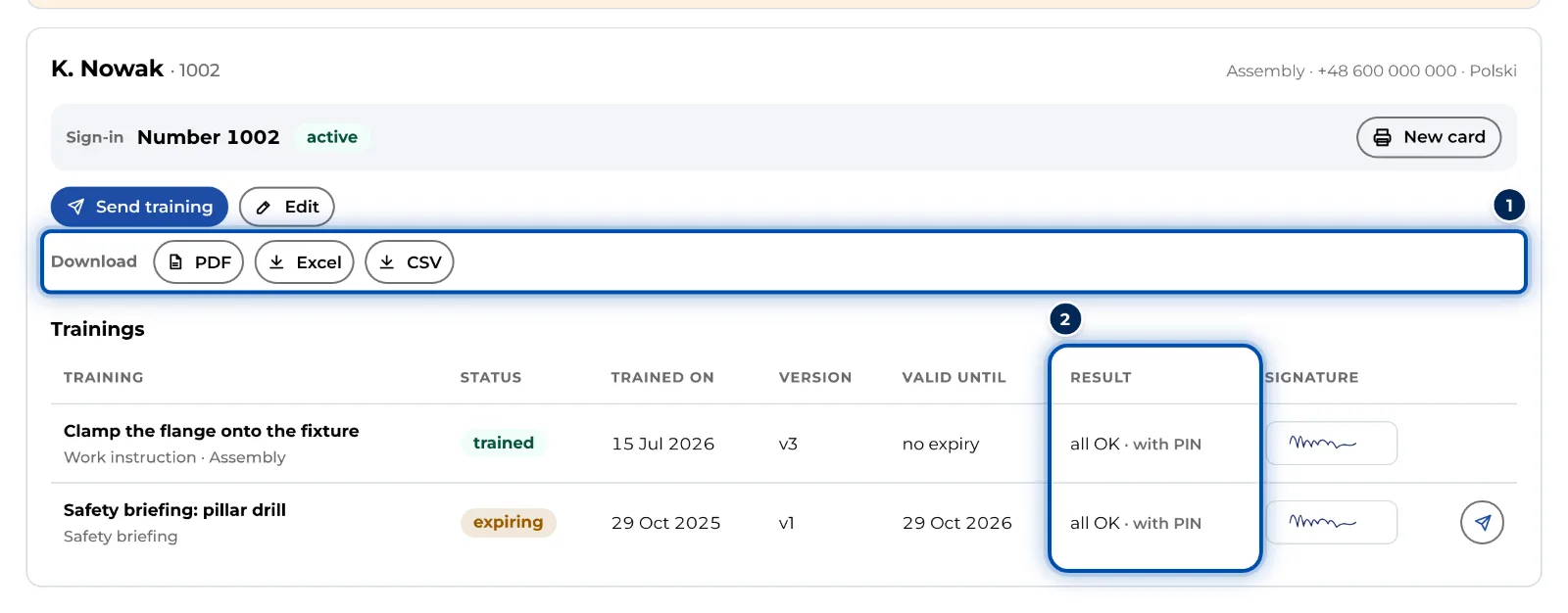The image size is (1568, 613).
Task: Click 'Number 1002' sign-in value
Action: click(x=209, y=137)
